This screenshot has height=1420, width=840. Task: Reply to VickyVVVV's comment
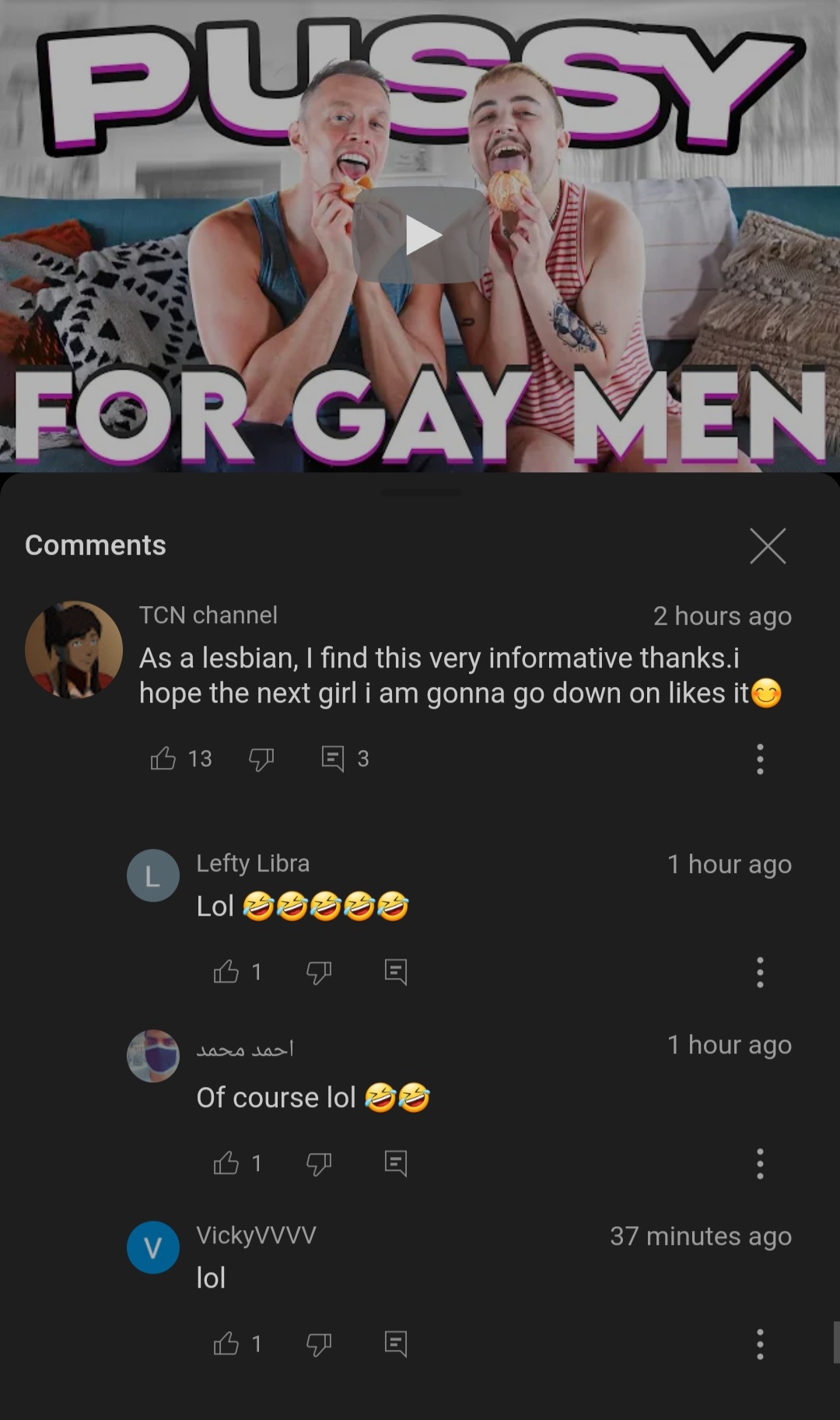396,1344
